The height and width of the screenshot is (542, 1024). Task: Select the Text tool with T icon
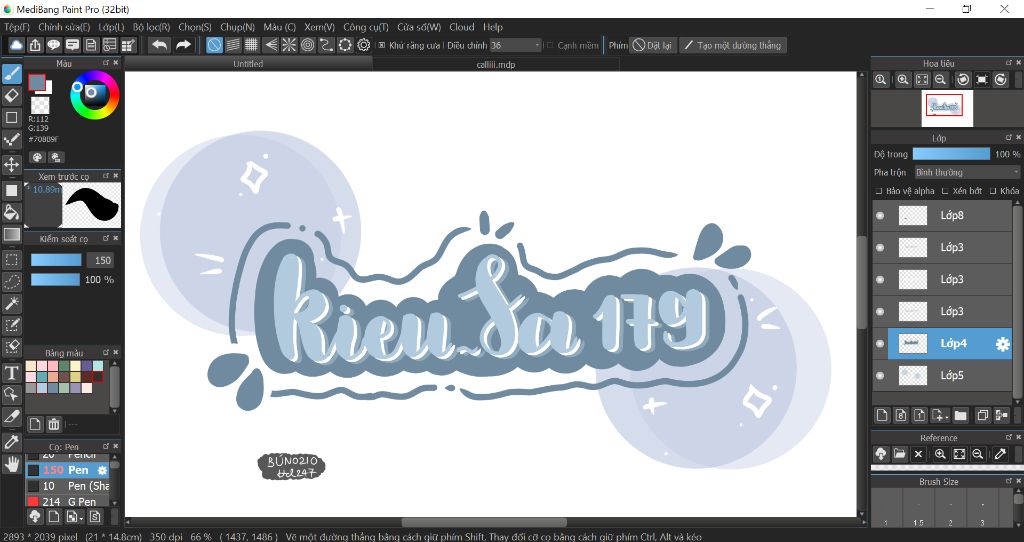(12, 373)
